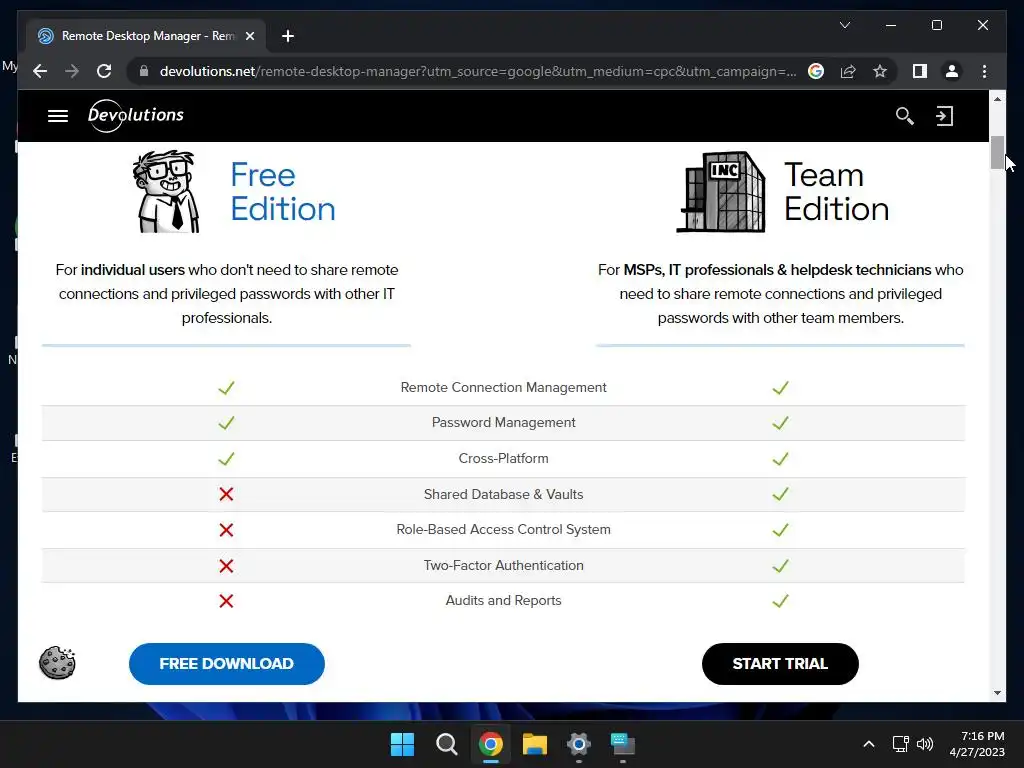Click the address bar URL field

click(478, 71)
